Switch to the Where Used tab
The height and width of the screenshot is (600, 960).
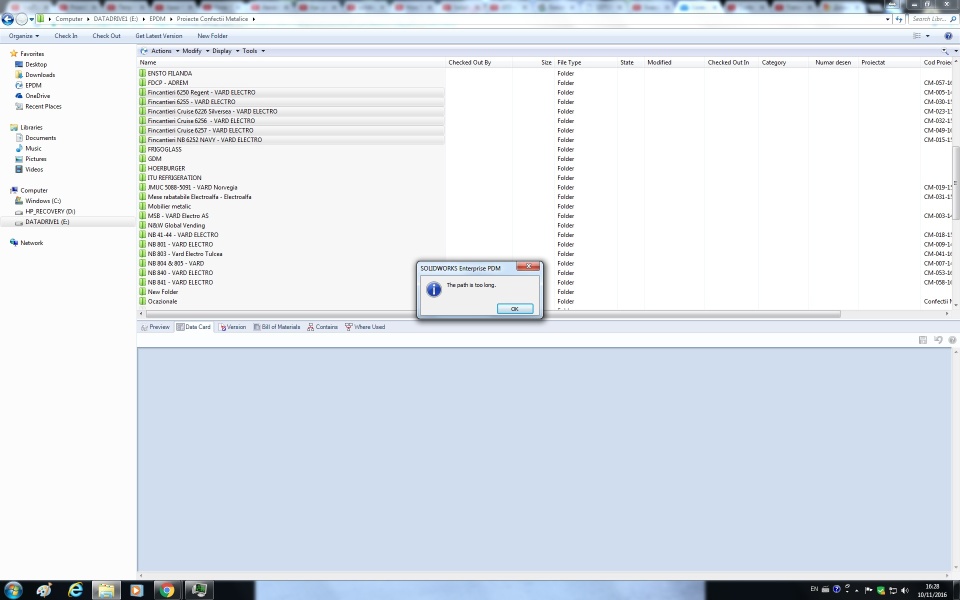point(365,327)
